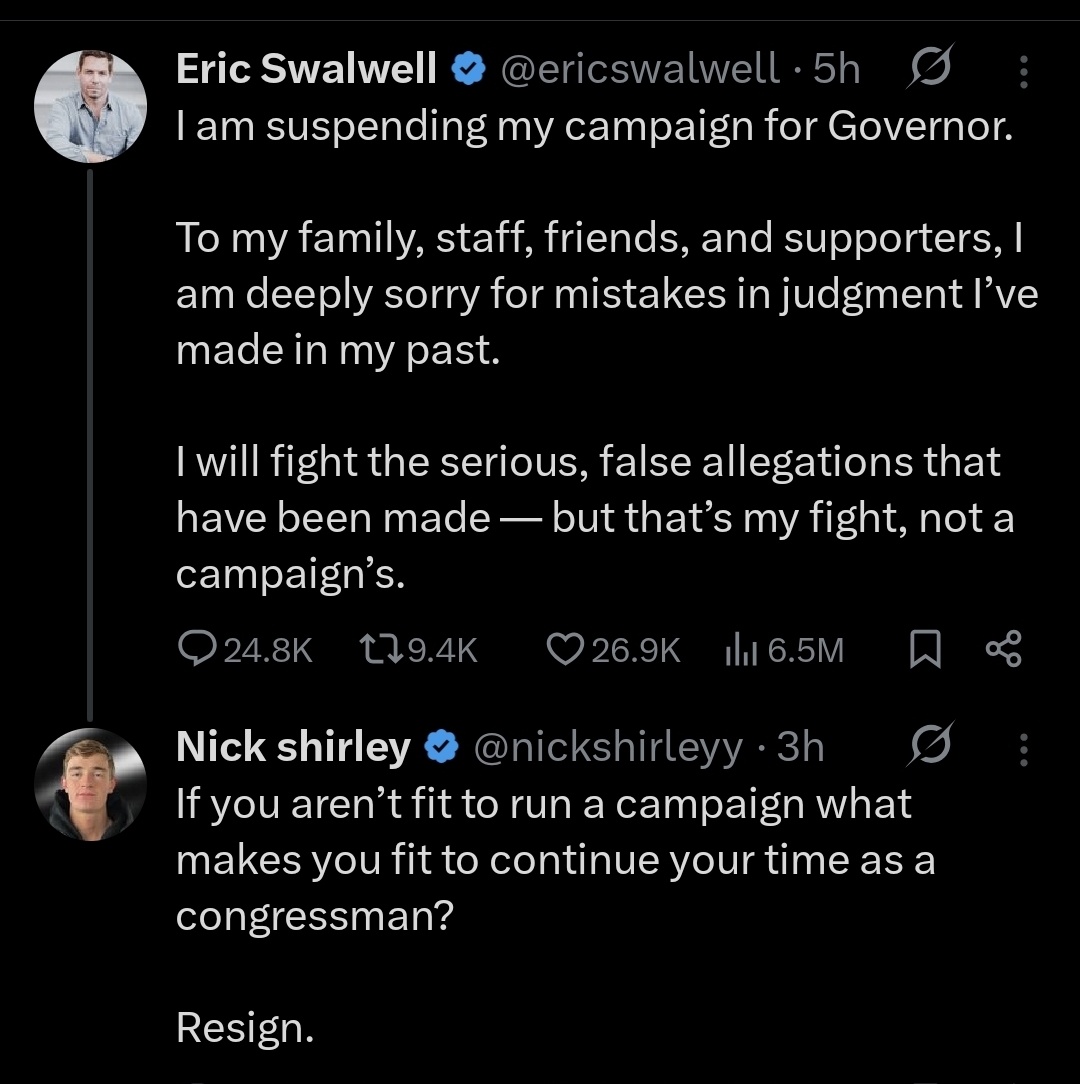This screenshot has width=1080, height=1084.
Task: Click Eric Swalwell's verified badge
Action: point(467,70)
